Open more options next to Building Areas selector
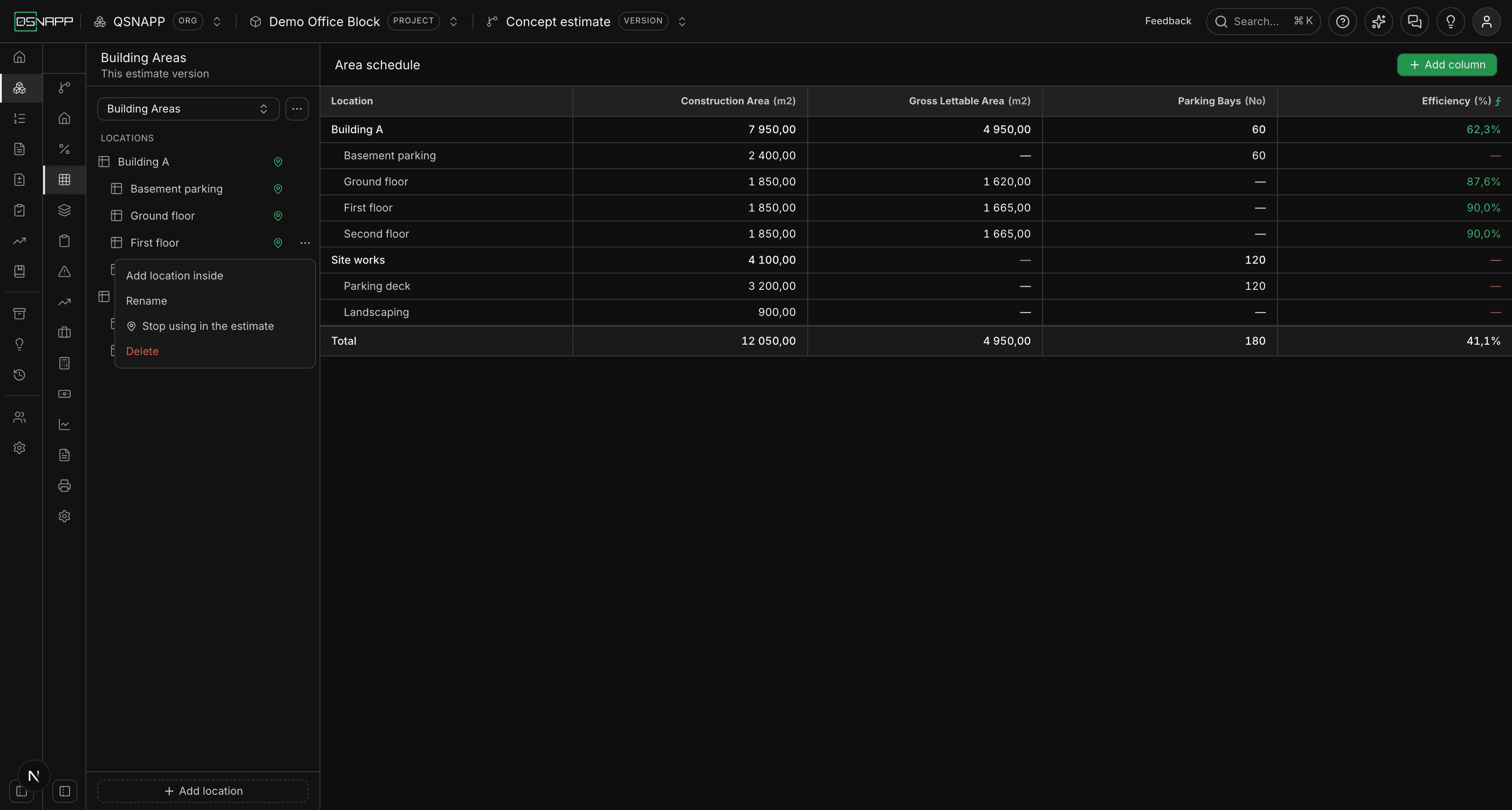 (x=297, y=108)
